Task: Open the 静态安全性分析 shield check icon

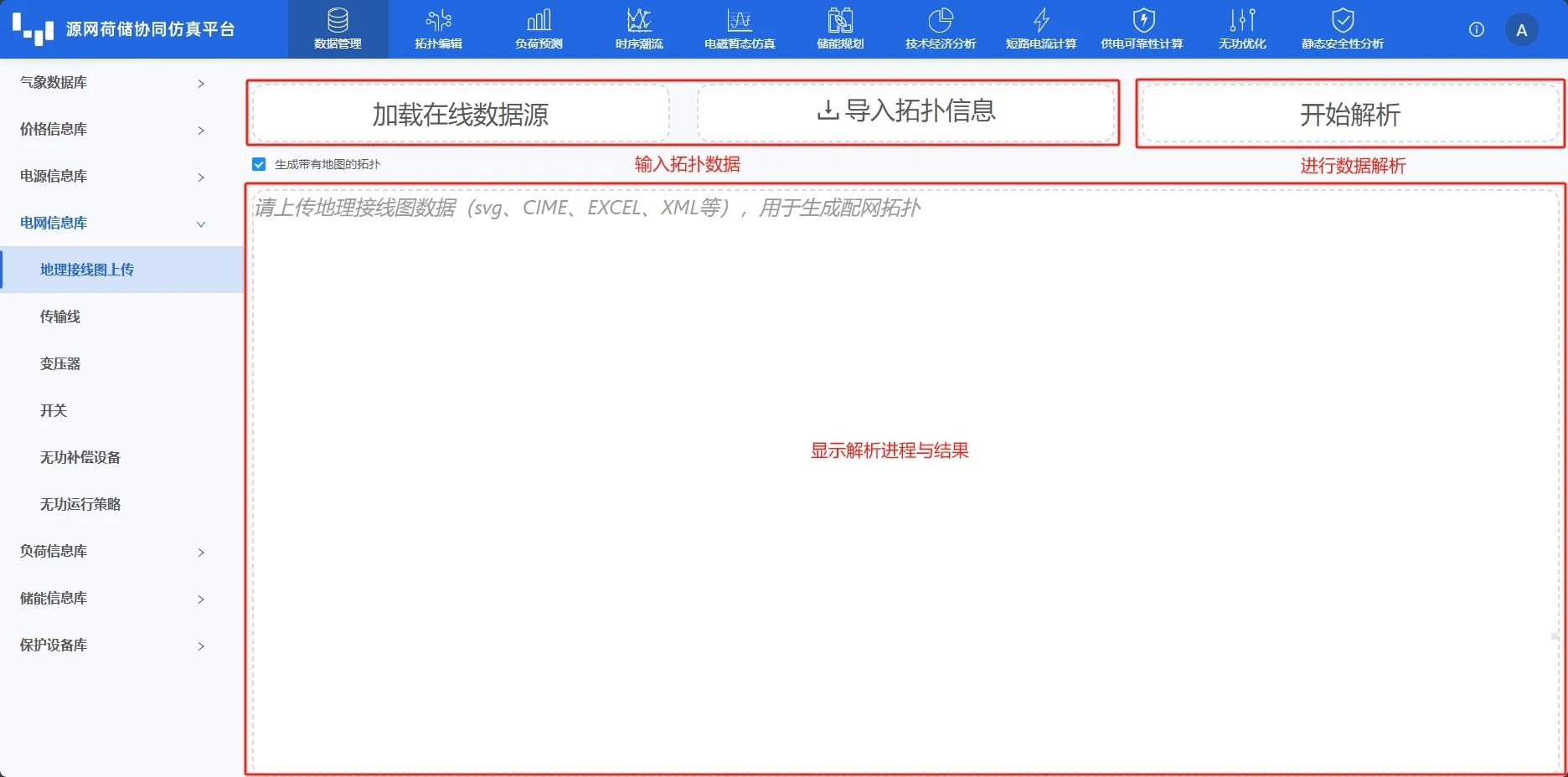Action: (x=1343, y=20)
